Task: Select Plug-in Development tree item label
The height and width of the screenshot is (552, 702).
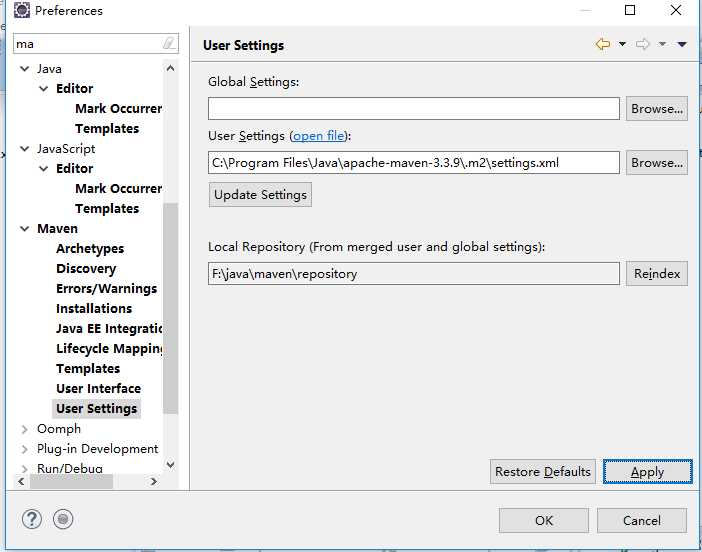Action: coord(98,449)
